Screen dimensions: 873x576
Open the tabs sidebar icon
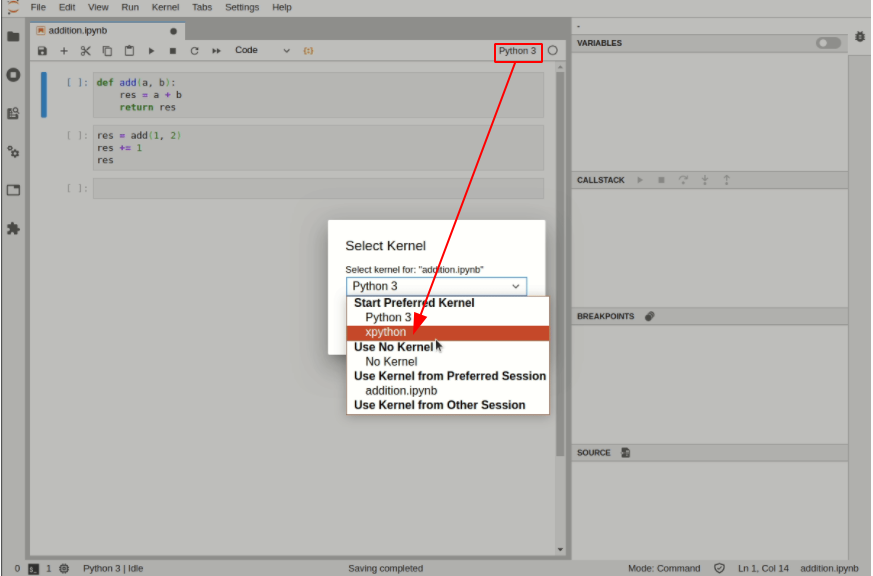coord(13,190)
